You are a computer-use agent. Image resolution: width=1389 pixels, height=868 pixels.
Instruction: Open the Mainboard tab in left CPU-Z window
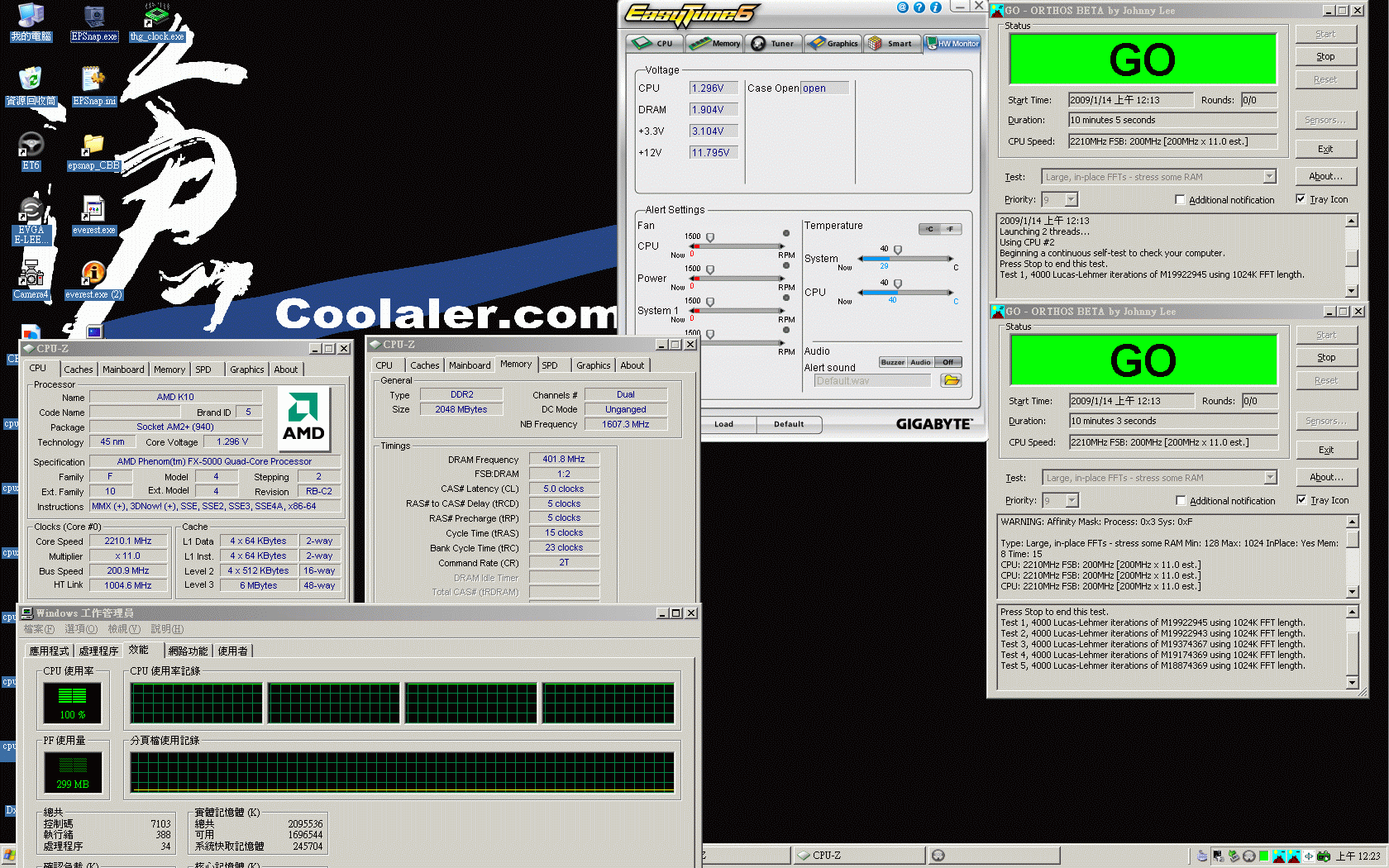(123, 370)
